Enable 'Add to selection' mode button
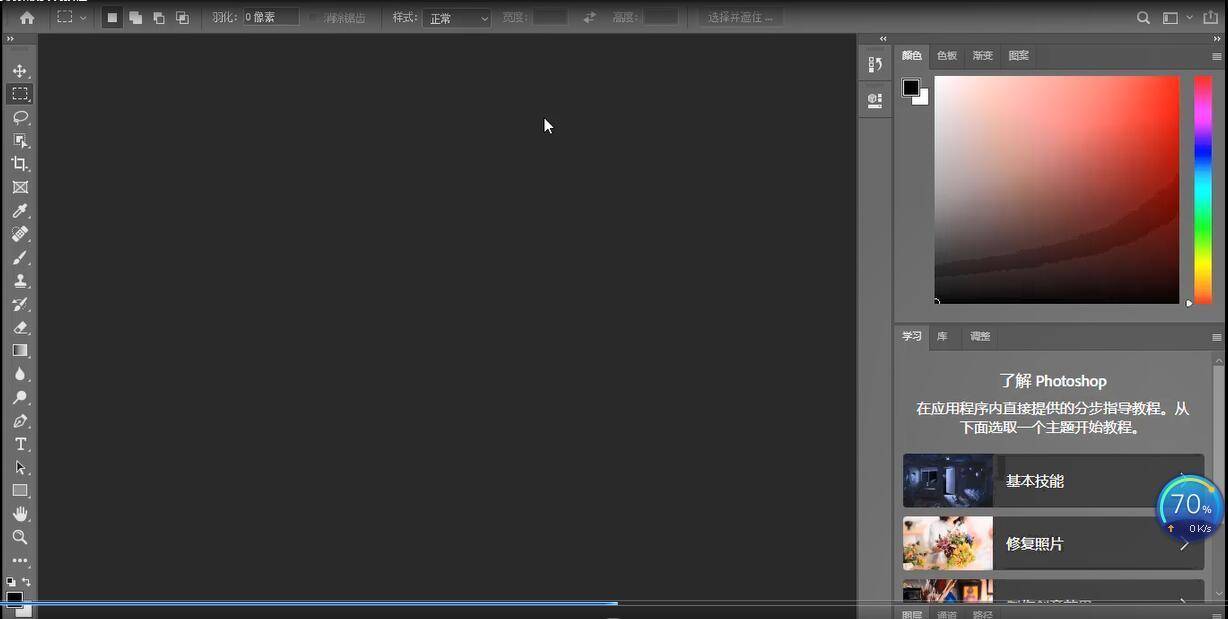The width and height of the screenshot is (1228, 619). (x=135, y=18)
